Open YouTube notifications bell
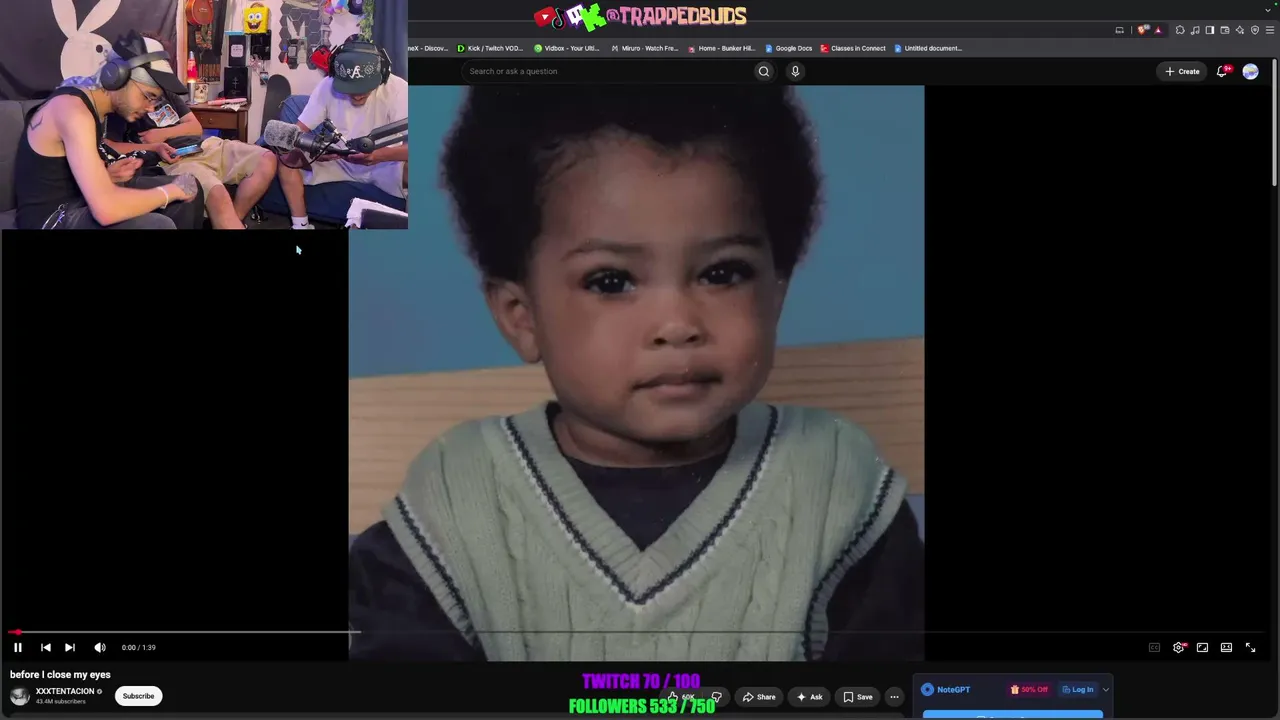1280x720 pixels. pyautogui.click(x=1222, y=71)
